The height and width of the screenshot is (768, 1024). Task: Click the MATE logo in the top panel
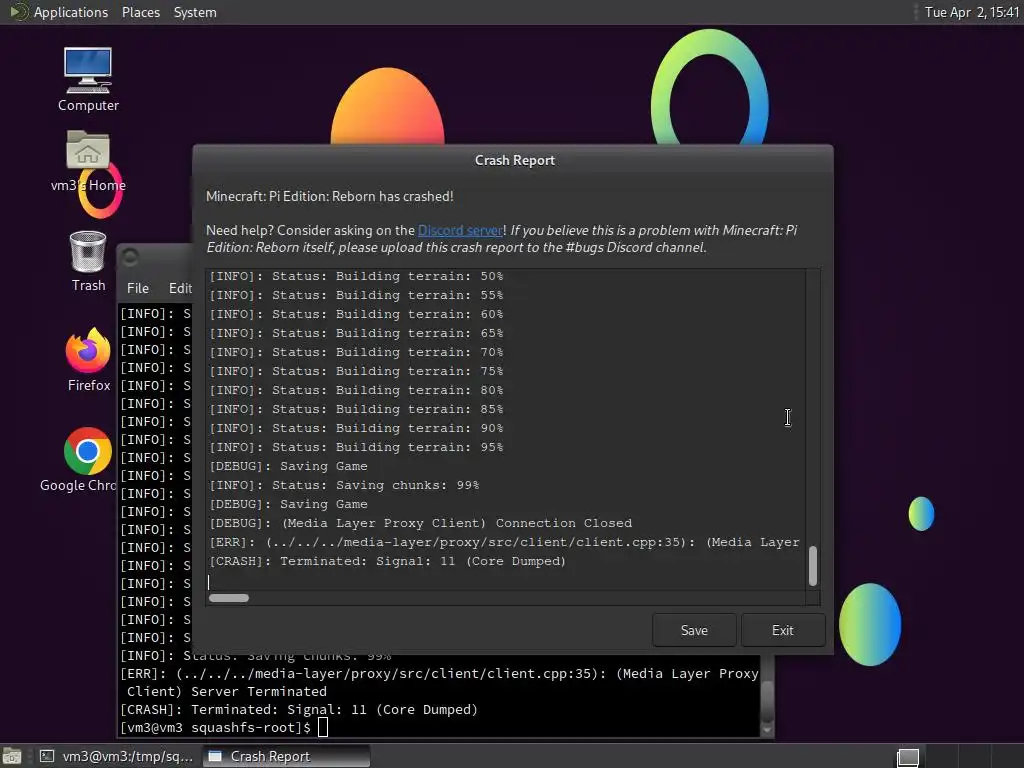18,12
